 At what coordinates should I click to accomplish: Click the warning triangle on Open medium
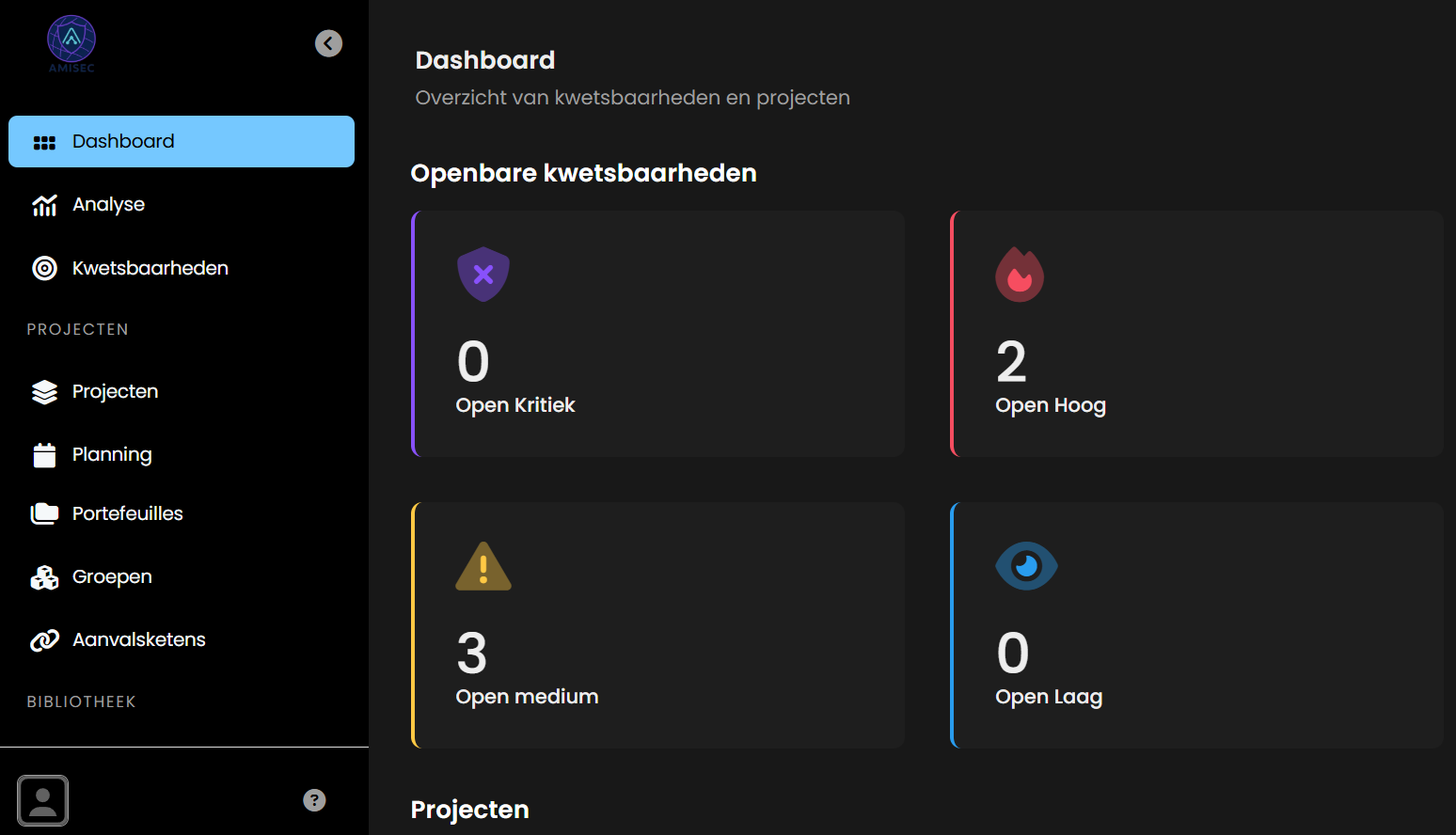click(483, 567)
